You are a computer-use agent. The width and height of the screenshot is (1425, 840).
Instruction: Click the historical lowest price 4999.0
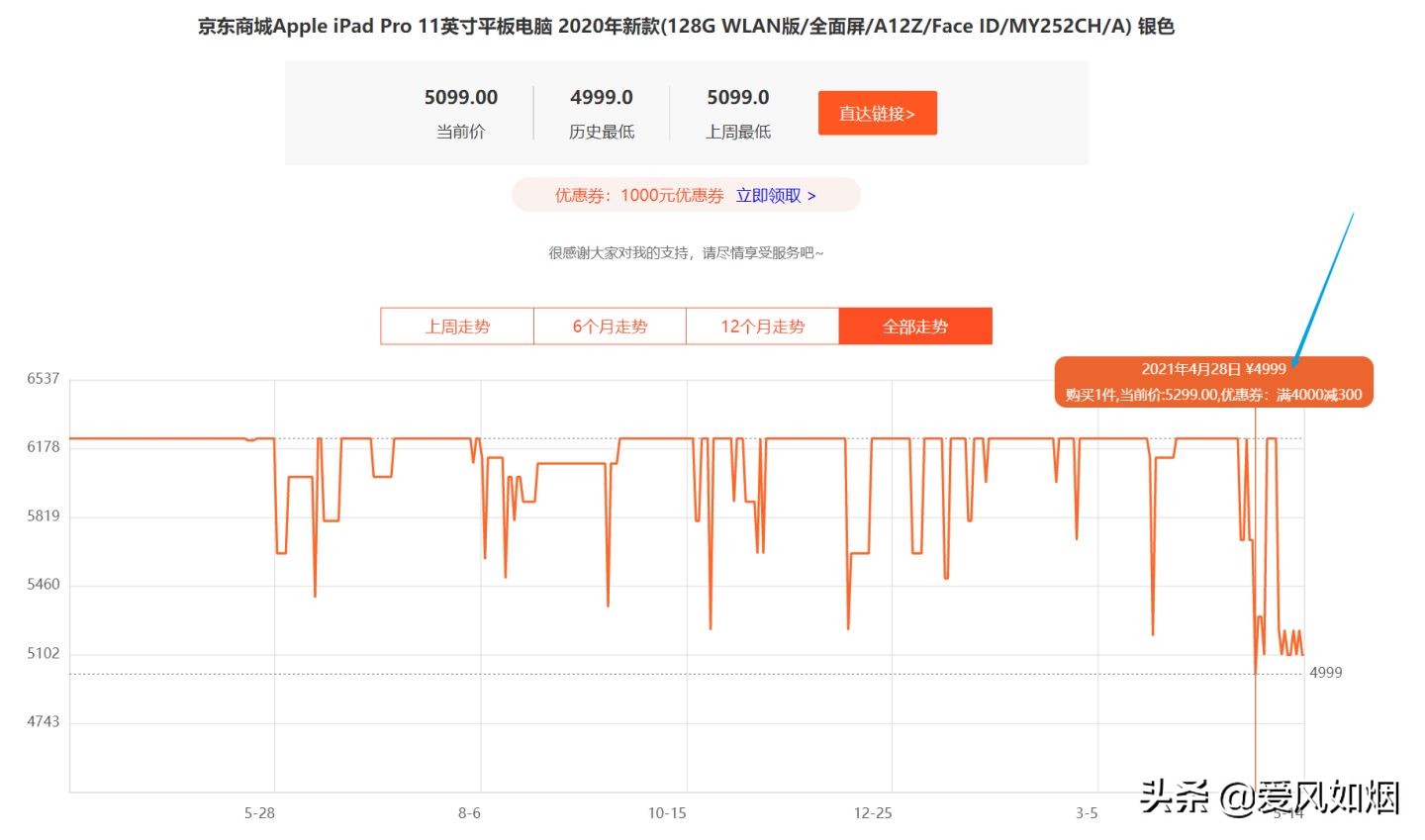click(602, 97)
